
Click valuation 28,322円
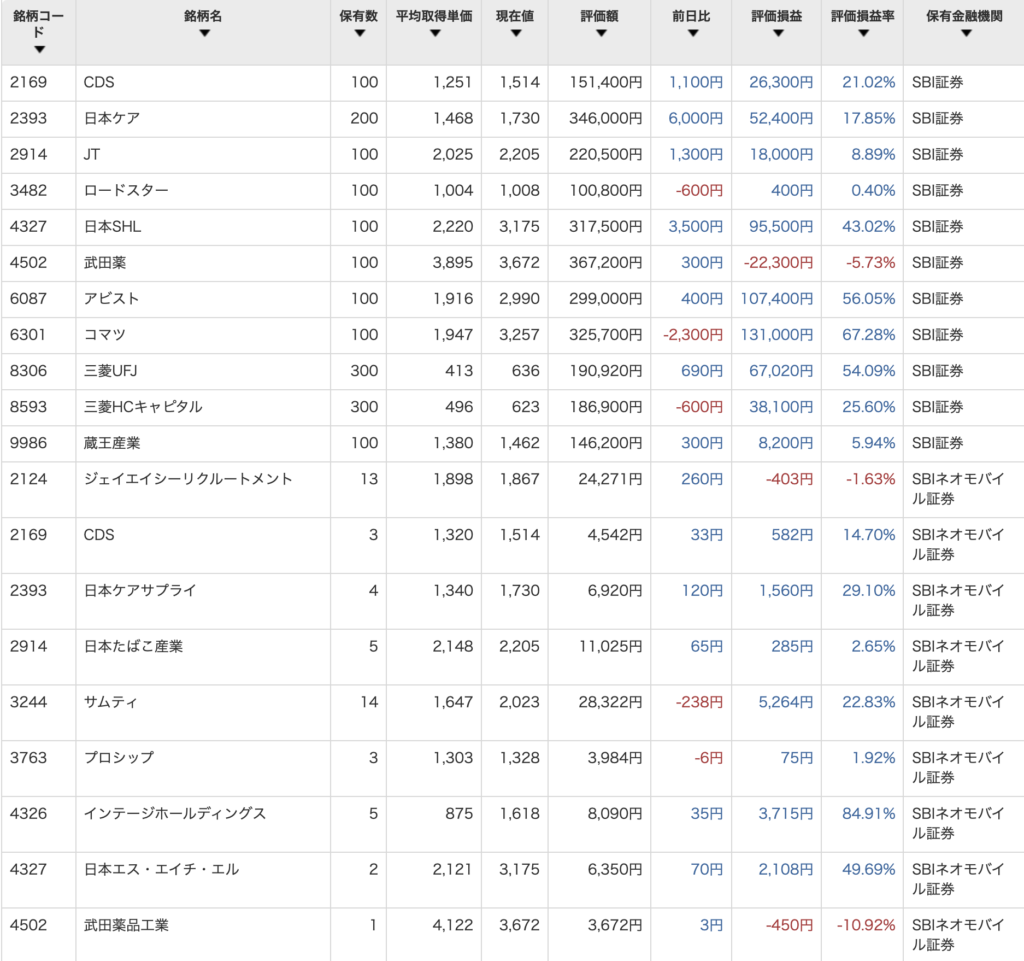(610, 702)
